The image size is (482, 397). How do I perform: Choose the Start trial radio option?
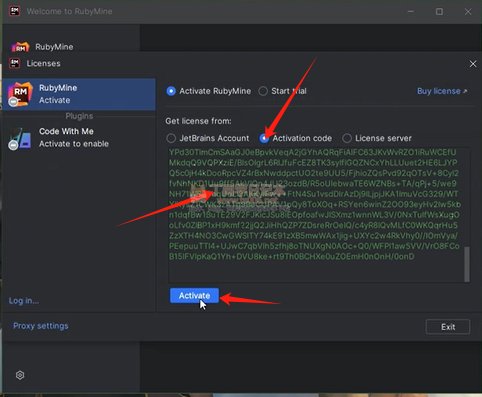coord(263,91)
